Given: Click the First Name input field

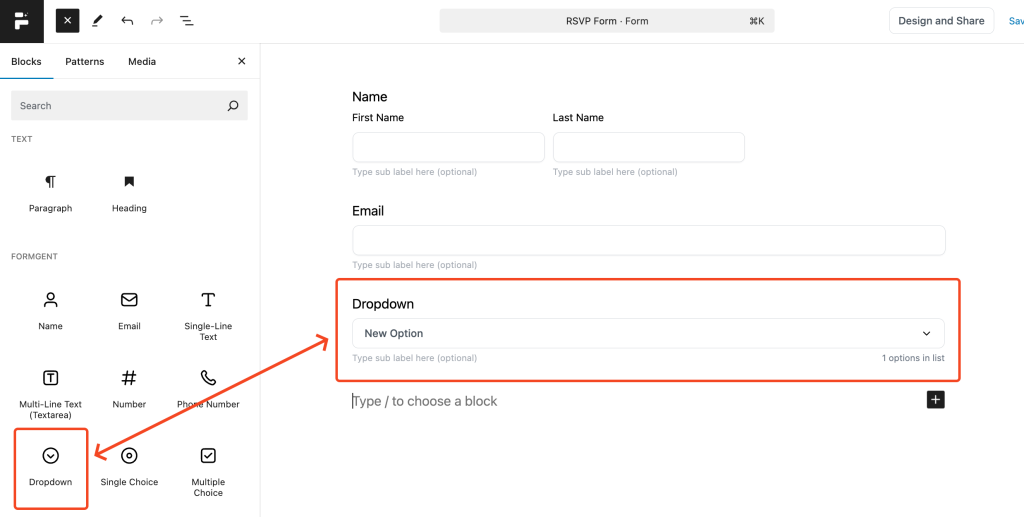Looking at the screenshot, I should (448, 148).
